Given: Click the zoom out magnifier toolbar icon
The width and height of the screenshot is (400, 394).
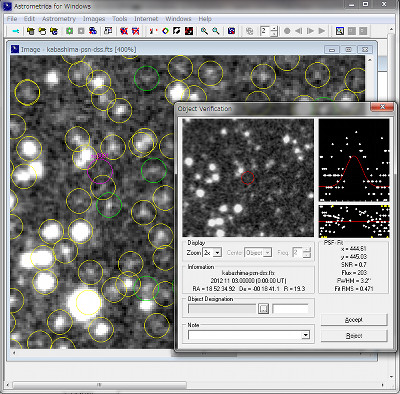Looking at the screenshot, I should [x=216, y=31].
